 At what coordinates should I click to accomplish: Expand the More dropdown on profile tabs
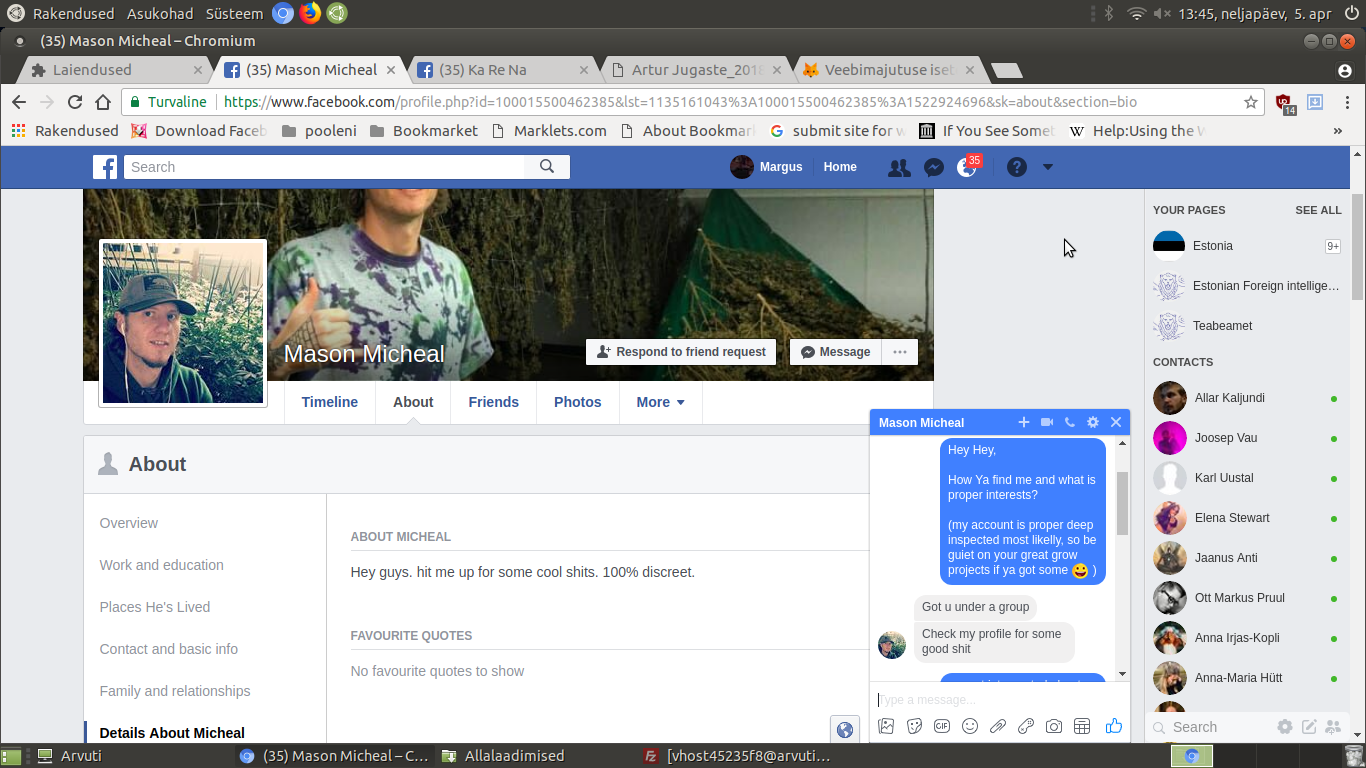tap(660, 402)
